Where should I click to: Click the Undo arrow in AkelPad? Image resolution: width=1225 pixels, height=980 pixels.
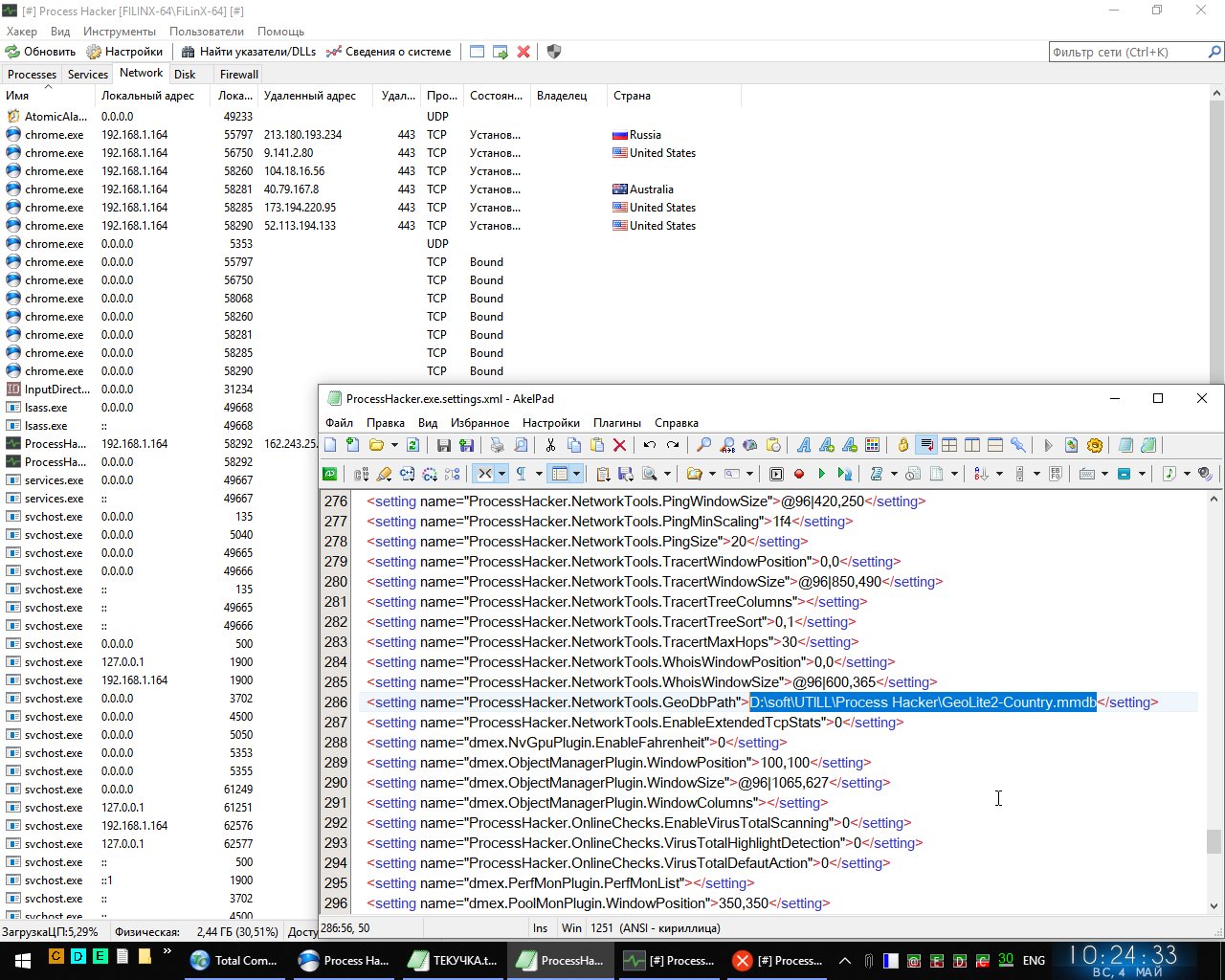tap(650, 445)
